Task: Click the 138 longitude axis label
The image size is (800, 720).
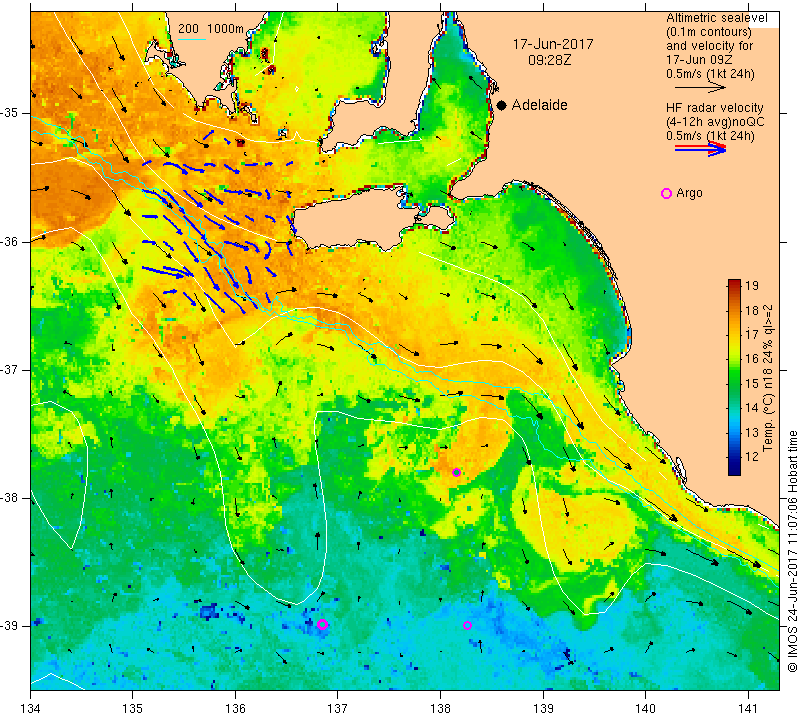Action: pyautogui.click(x=440, y=708)
